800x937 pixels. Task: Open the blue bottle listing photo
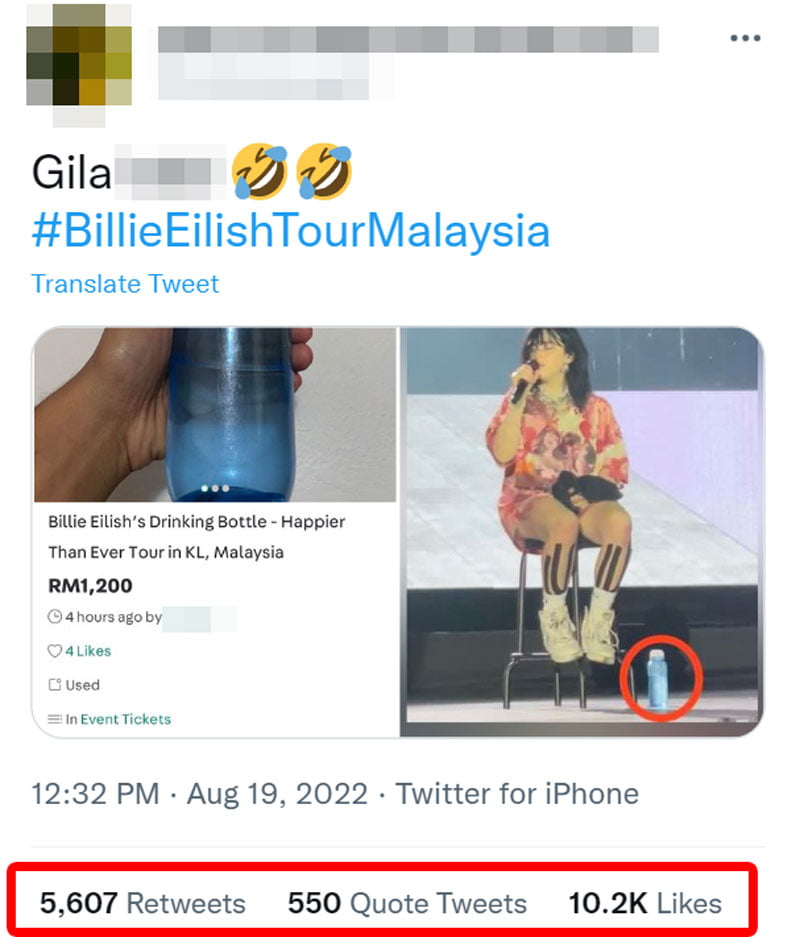click(x=215, y=415)
